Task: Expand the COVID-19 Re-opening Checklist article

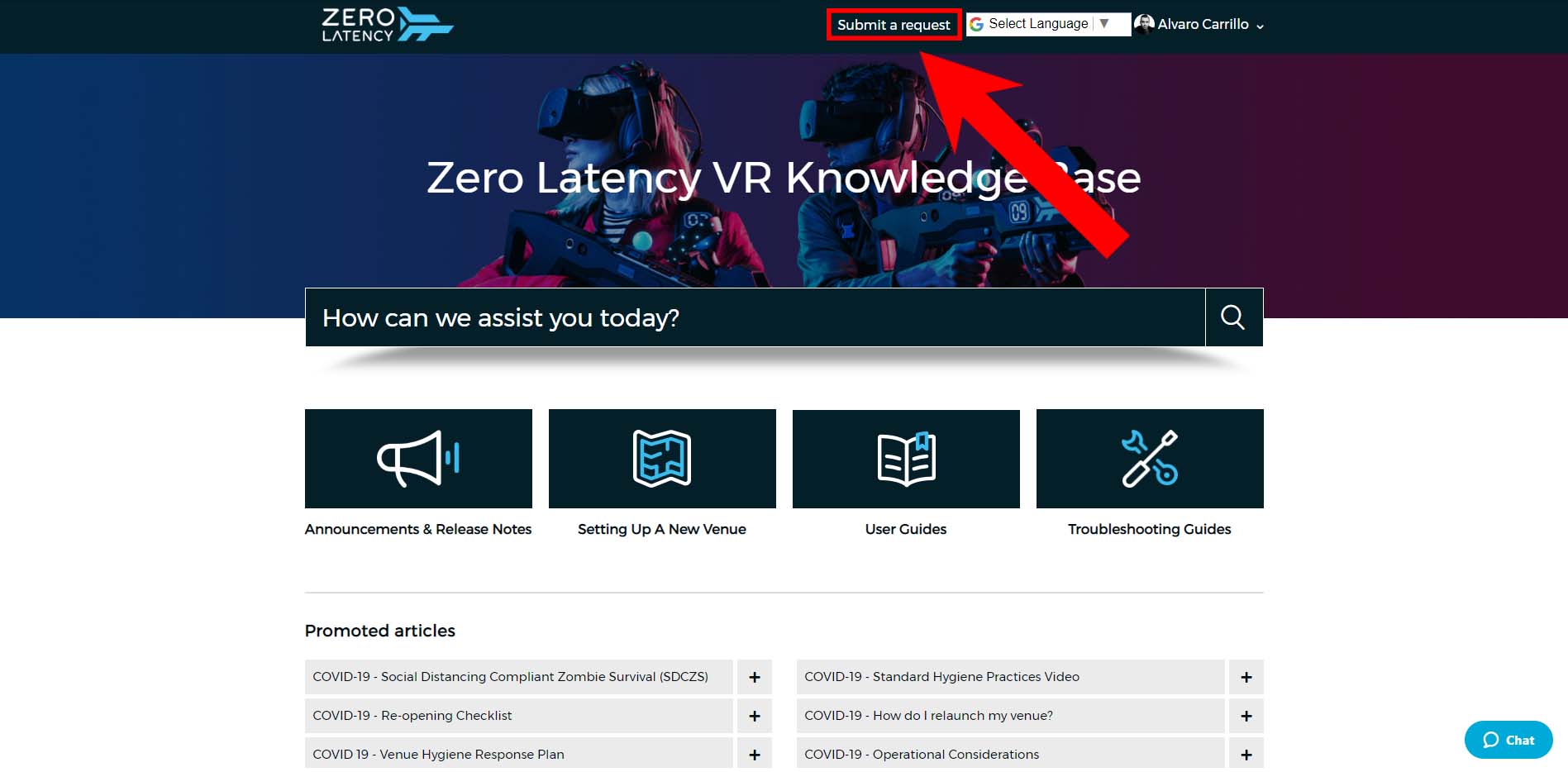Action: pos(755,716)
